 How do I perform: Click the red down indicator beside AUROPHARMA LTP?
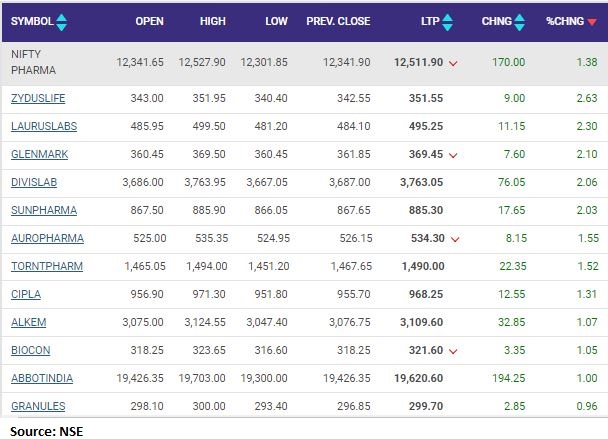click(x=455, y=239)
